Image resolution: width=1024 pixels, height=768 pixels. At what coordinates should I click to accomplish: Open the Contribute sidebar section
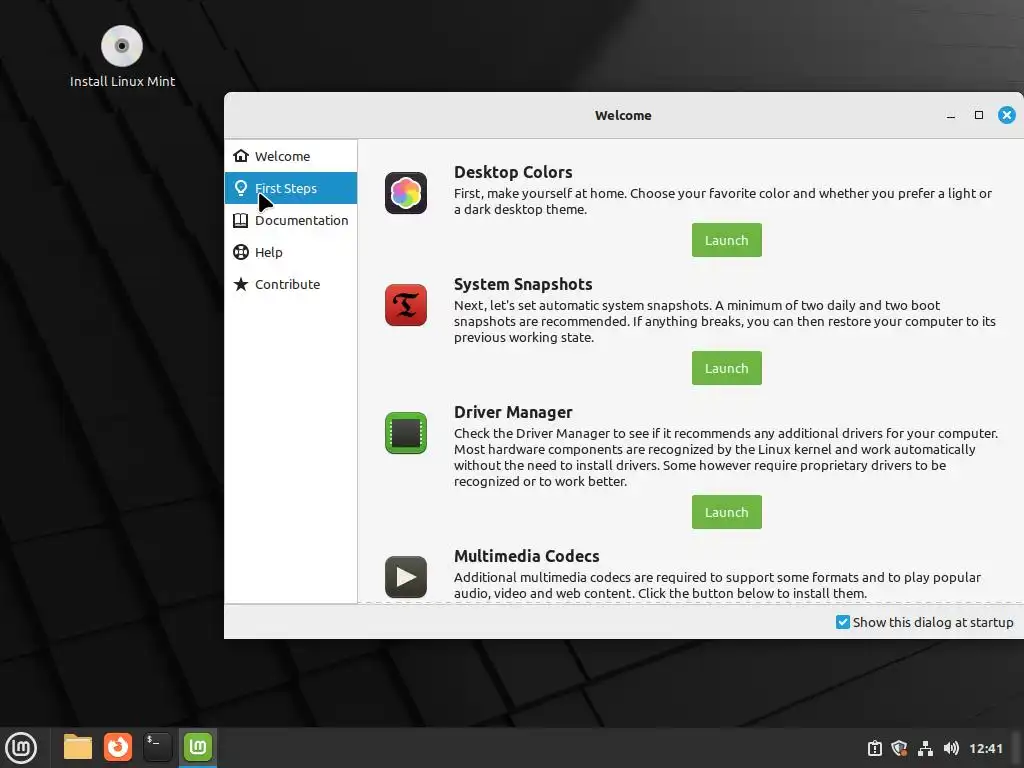point(291,284)
